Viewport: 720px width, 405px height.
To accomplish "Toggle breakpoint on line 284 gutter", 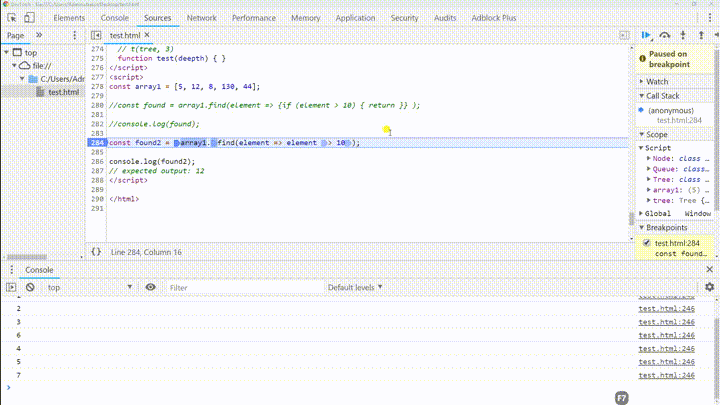I will (x=97, y=143).
